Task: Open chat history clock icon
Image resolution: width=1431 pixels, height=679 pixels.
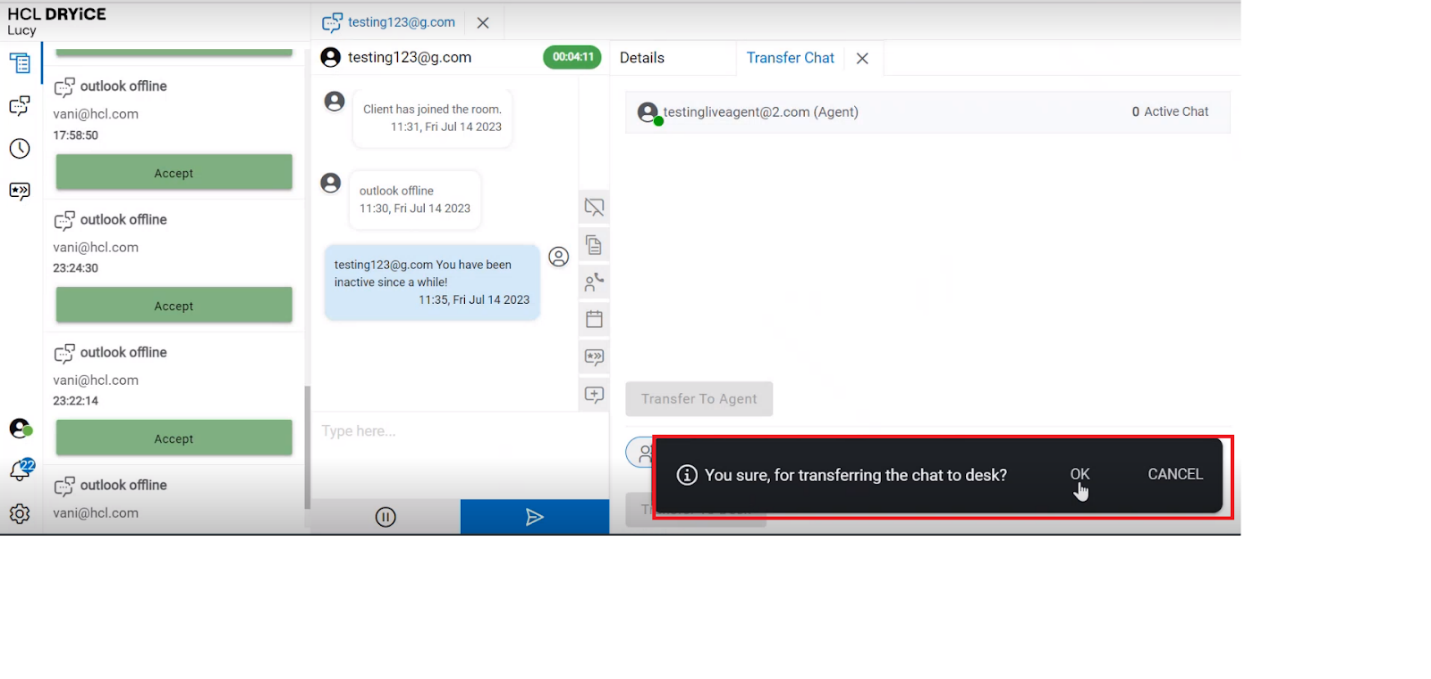Action: click(20, 148)
